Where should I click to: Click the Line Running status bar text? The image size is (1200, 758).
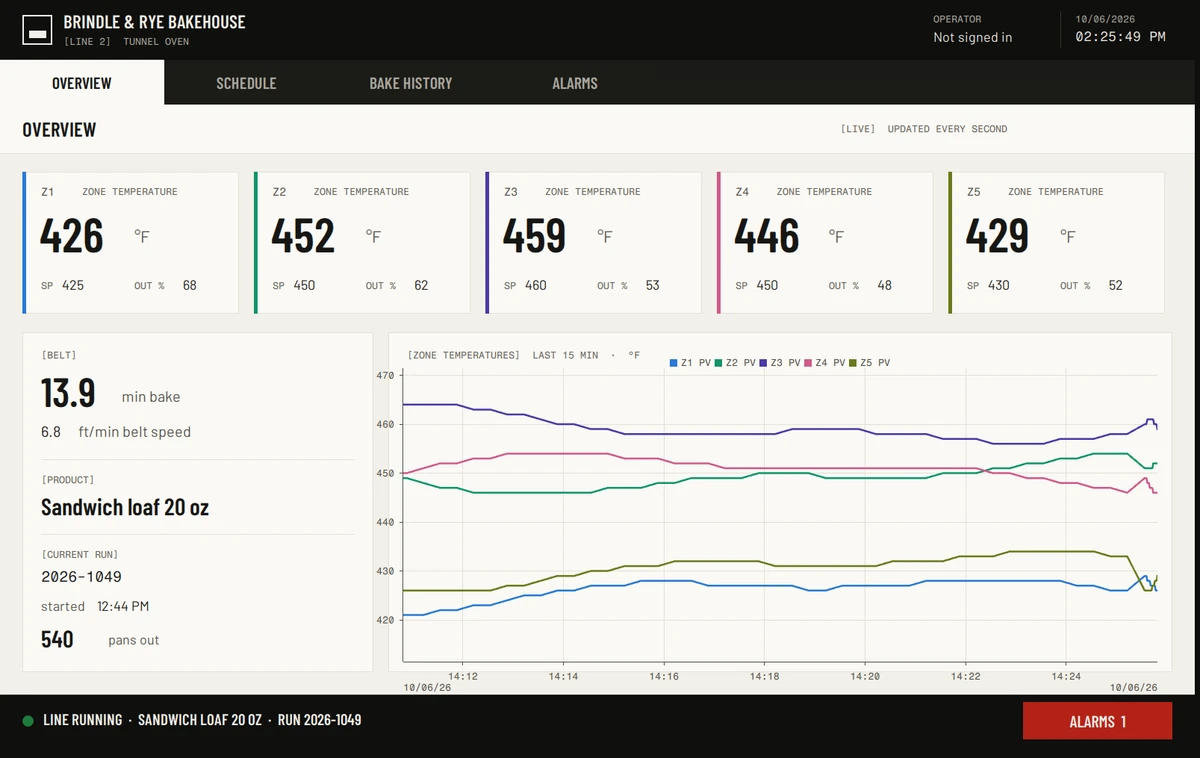[83, 720]
